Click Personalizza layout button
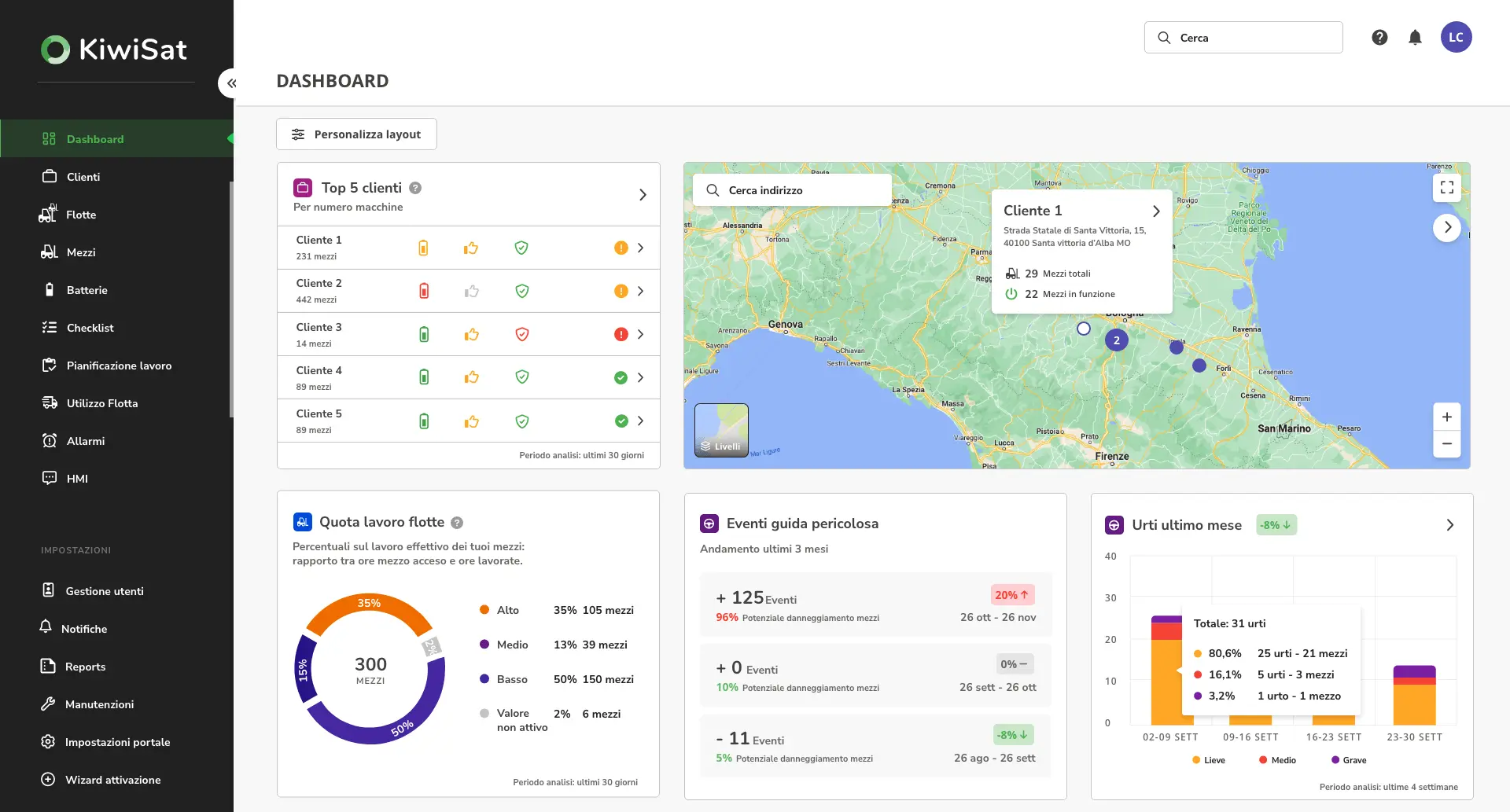Viewport: 1510px width, 812px height. tap(356, 134)
